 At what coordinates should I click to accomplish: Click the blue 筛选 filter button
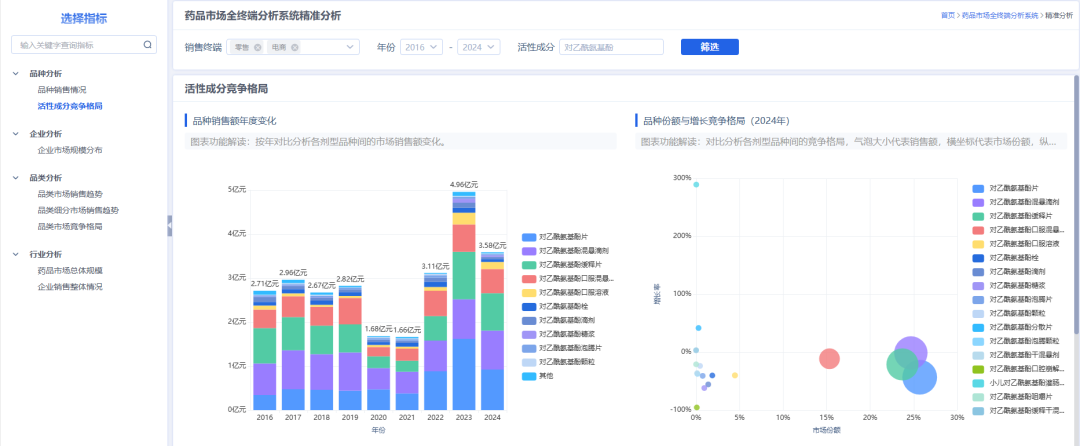point(709,47)
